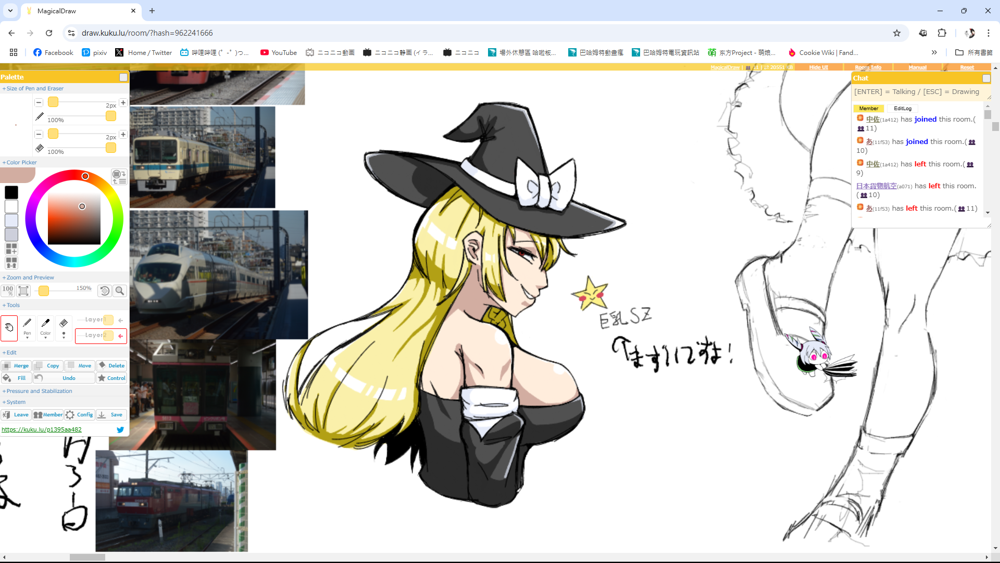Show more bookmarks with chevron
Viewport: 1000px width, 563px height.
point(934,52)
